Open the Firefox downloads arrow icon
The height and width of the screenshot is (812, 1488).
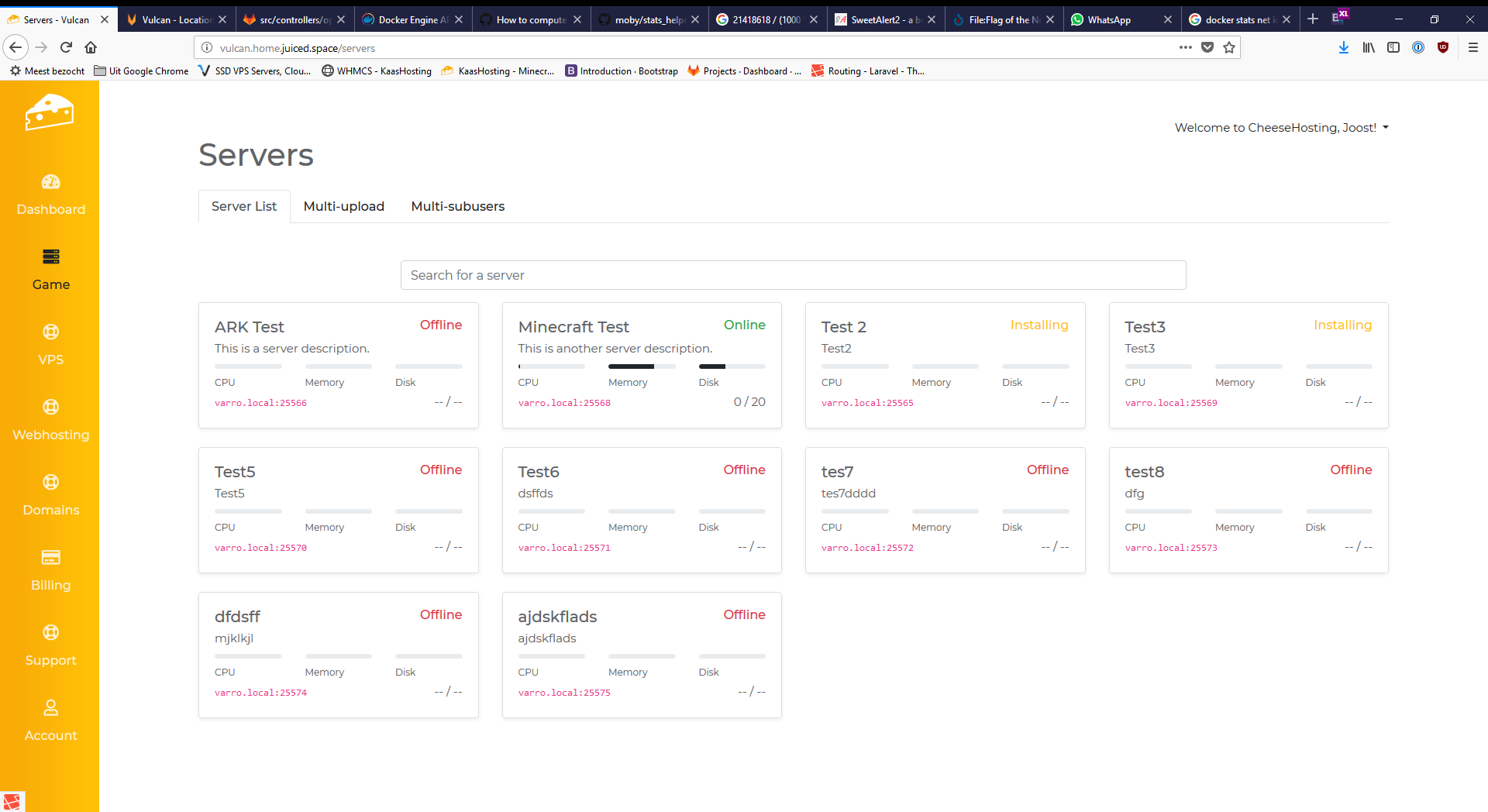point(1343,48)
